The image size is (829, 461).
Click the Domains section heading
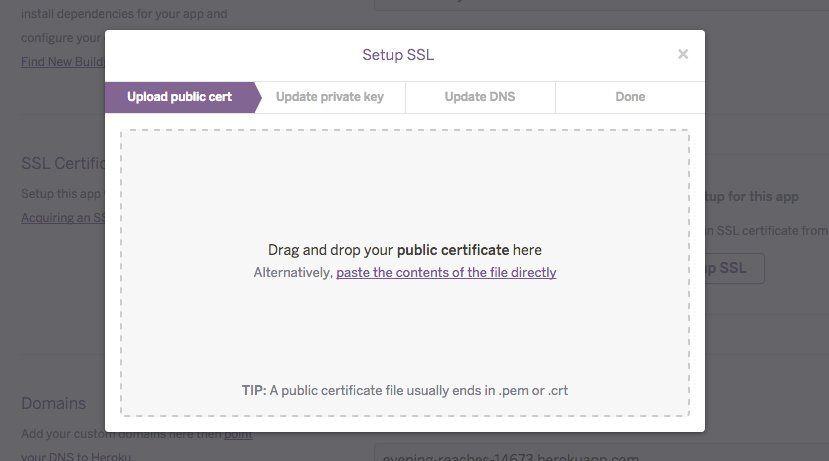click(53, 403)
